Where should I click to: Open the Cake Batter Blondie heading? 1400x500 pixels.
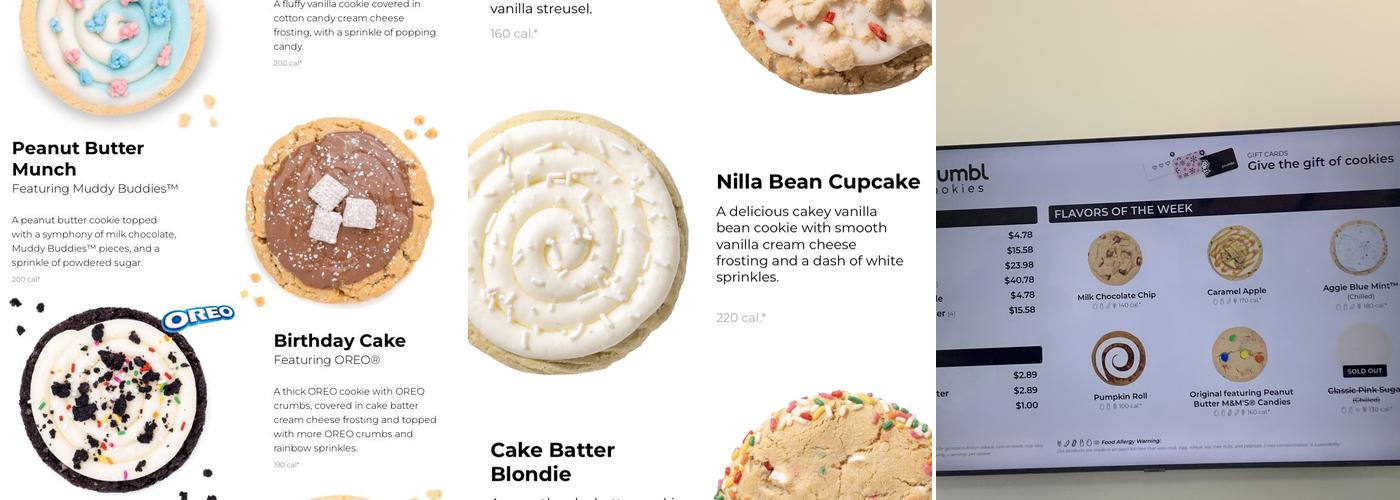click(553, 462)
